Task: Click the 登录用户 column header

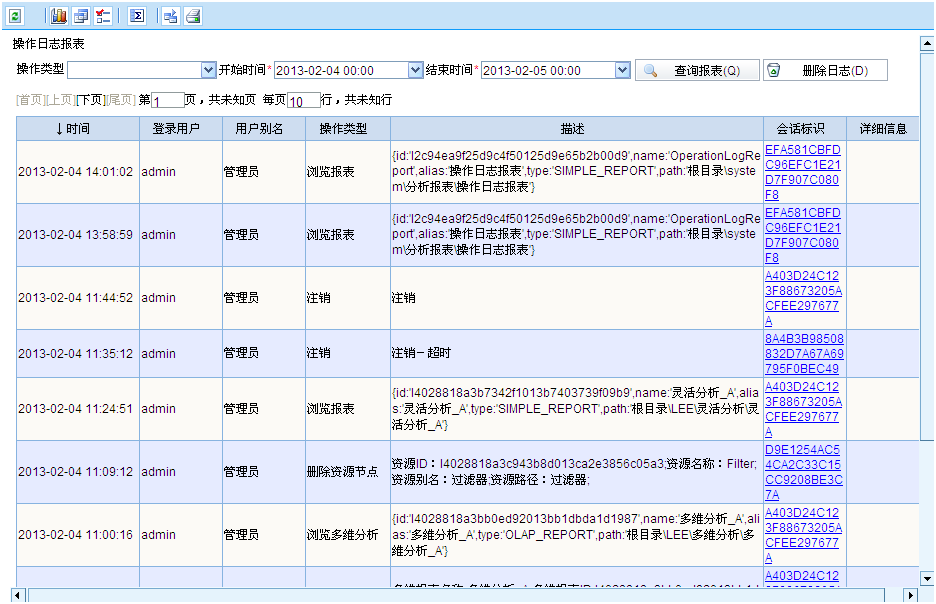Action: (x=181, y=128)
